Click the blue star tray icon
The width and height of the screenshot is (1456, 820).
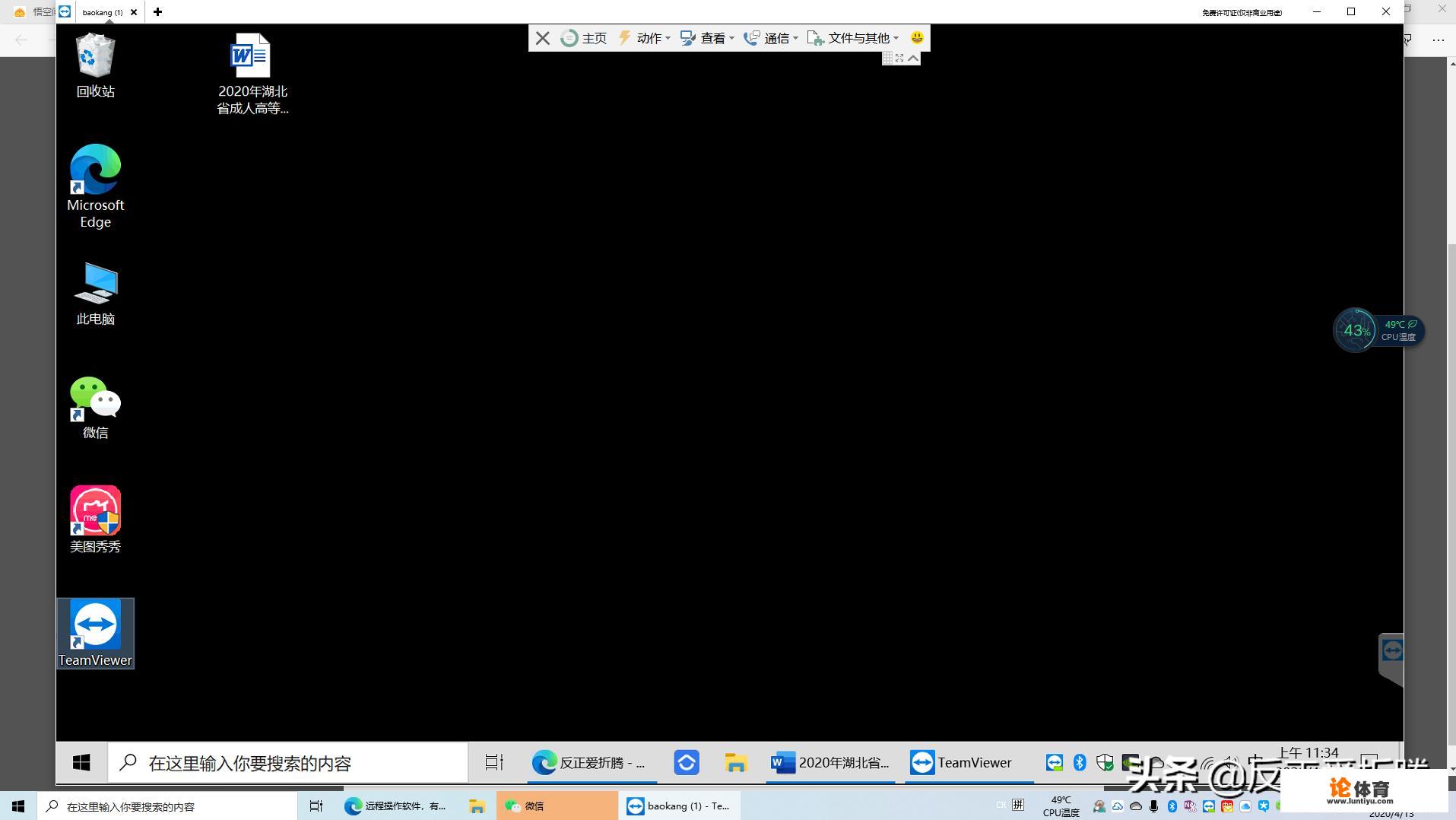pyautogui.click(x=1263, y=806)
